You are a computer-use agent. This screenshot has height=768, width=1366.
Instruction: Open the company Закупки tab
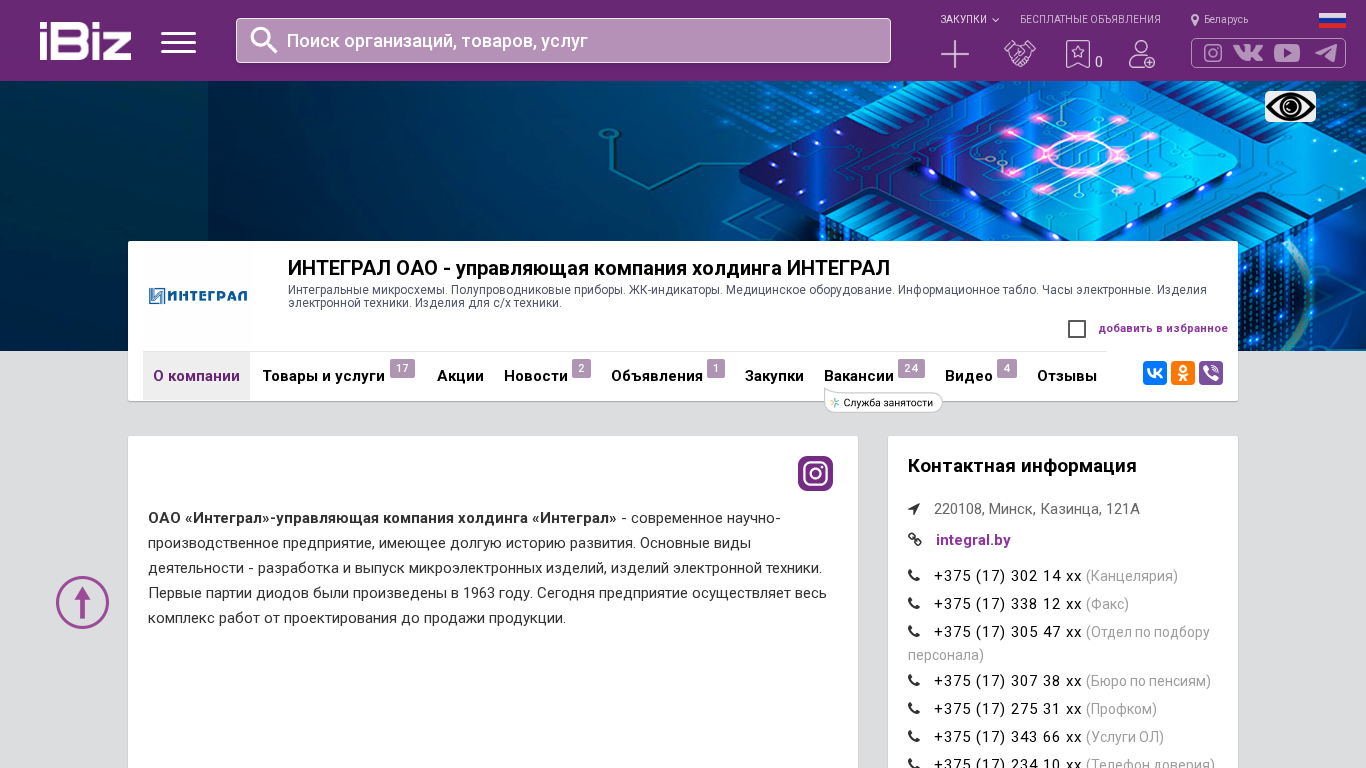774,376
